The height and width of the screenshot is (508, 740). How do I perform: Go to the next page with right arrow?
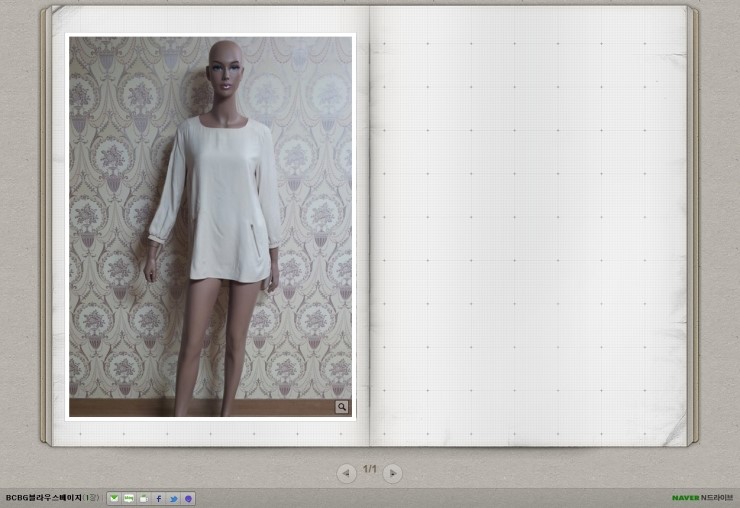(393, 473)
